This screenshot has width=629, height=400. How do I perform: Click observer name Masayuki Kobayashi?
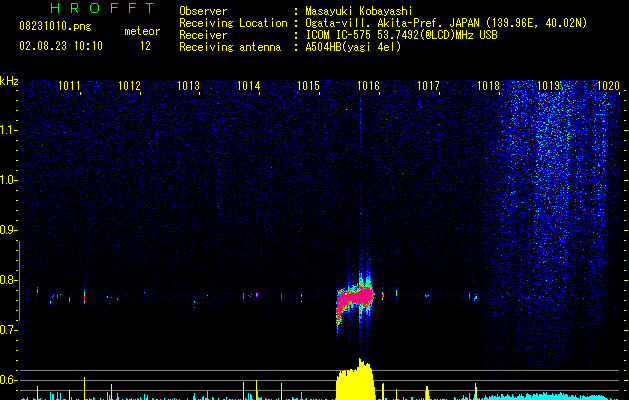[x=359, y=11]
